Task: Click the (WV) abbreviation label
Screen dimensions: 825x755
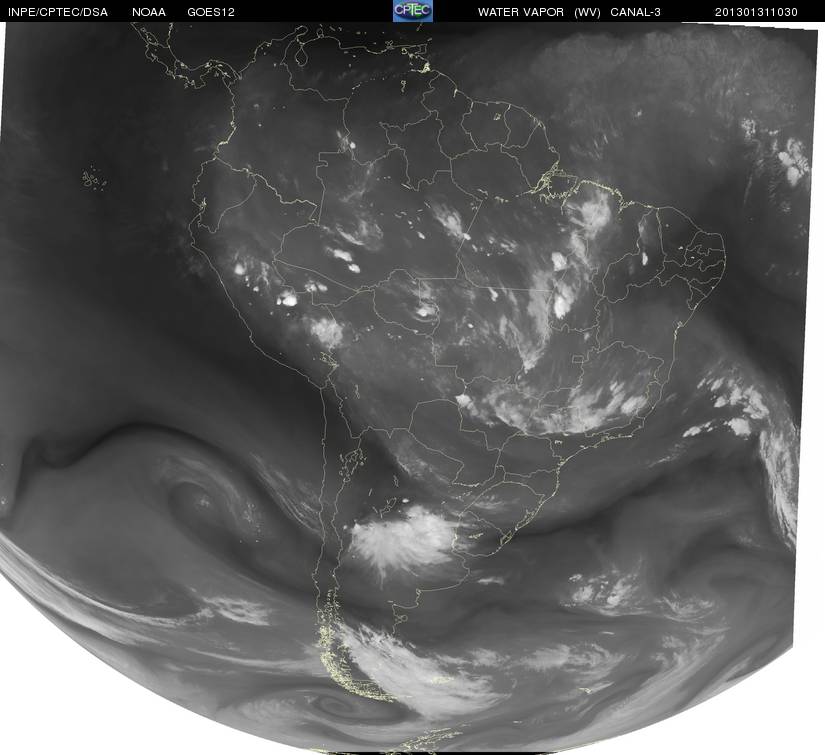Action: click(587, 12)
